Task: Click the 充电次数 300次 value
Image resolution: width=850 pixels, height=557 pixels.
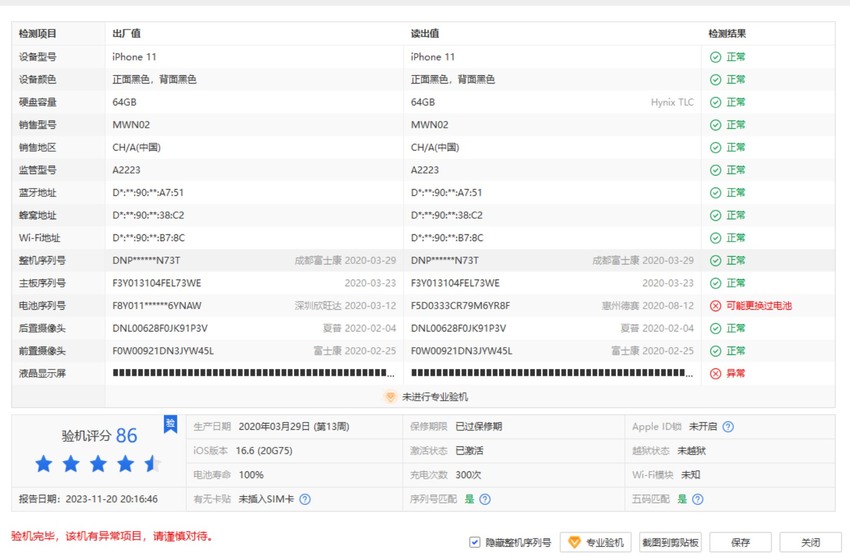Action: tap(468, 475)
